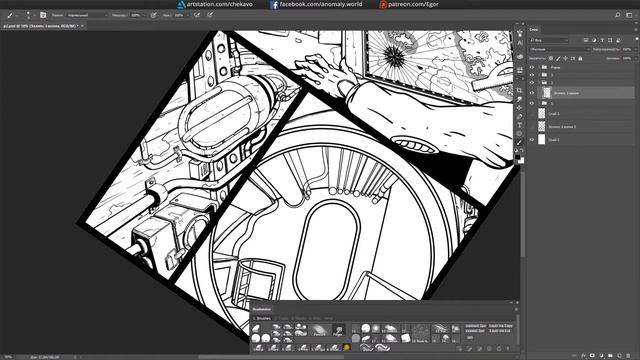This screenshot has height=360, width=640.
Task: Toggle visibility of the Frame group
Action: [x=532, y=67]
